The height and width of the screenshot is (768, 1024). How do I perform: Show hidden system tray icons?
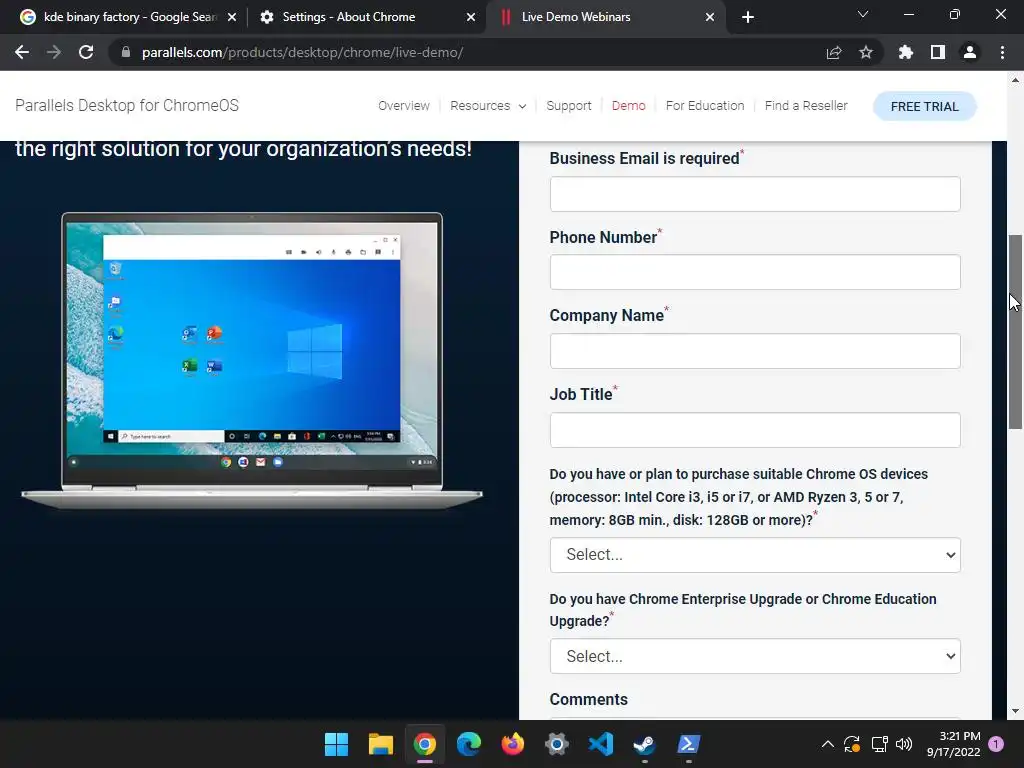click(827, 744)
